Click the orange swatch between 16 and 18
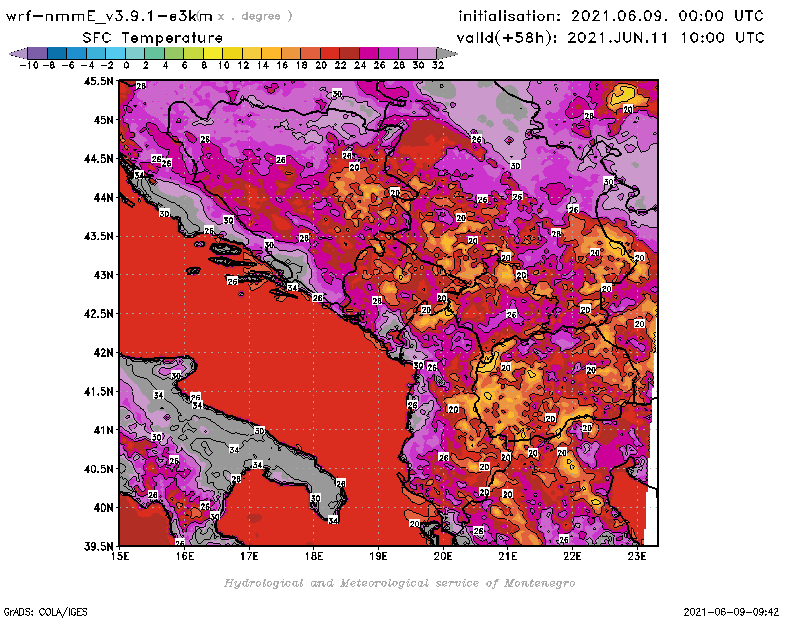The width and height of the screenshot is (800, 618). (291, 53)
